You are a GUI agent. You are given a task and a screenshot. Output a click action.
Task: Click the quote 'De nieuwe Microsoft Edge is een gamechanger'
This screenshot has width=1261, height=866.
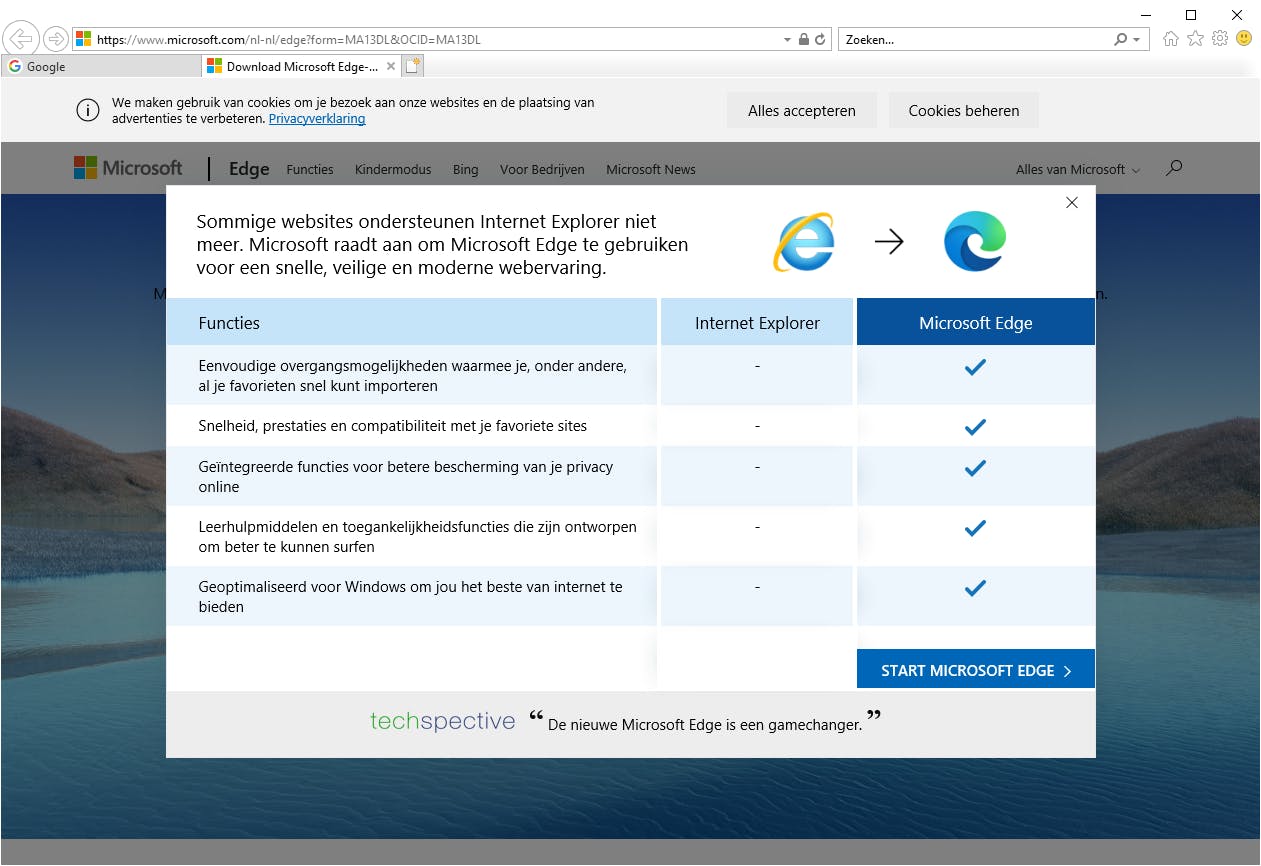(705, 723)
